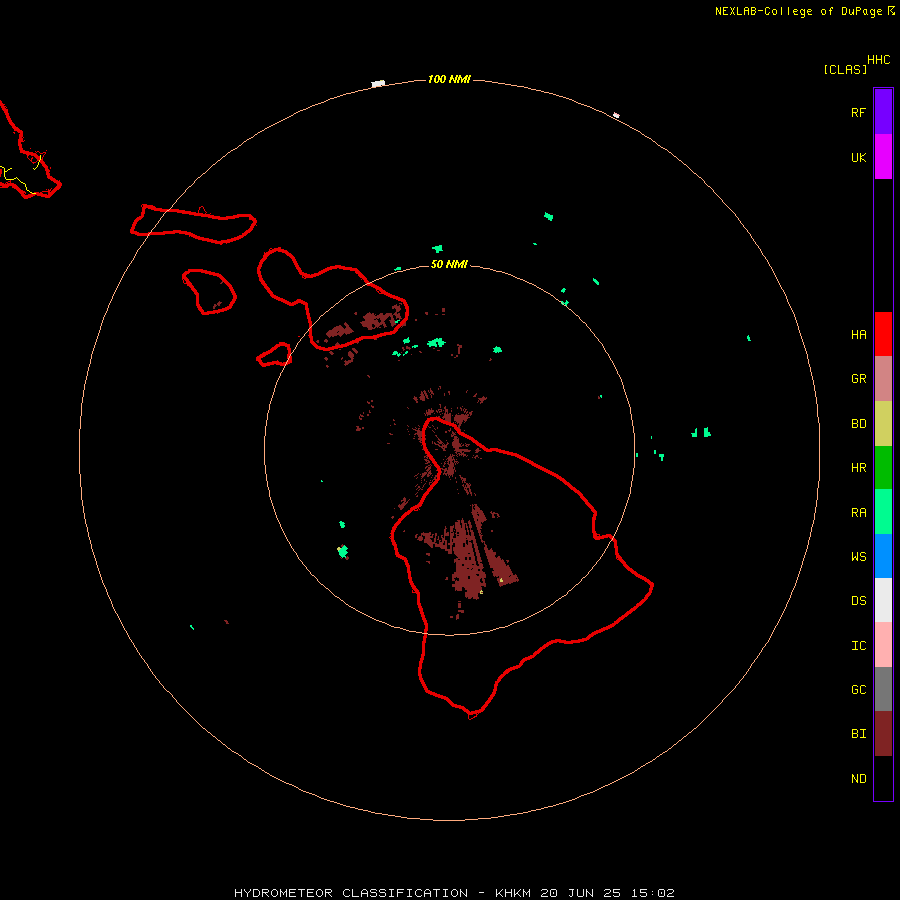This screenshot has width=900, height=900.
Task: Pick the light pink IC swatch
Action: (883, 645)
